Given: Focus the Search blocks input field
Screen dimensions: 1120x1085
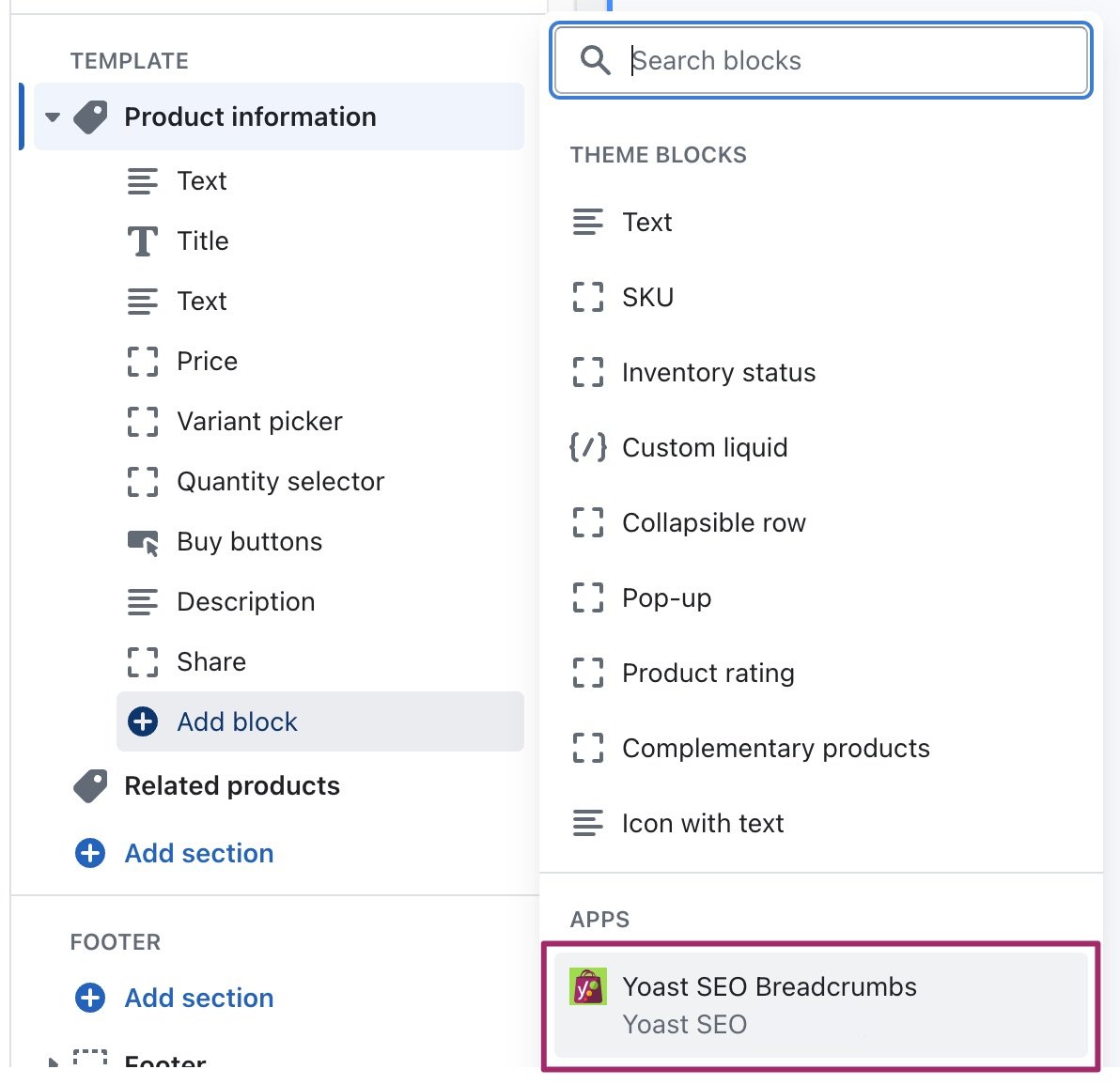Looking at the screenshot, I should (846, 61).
